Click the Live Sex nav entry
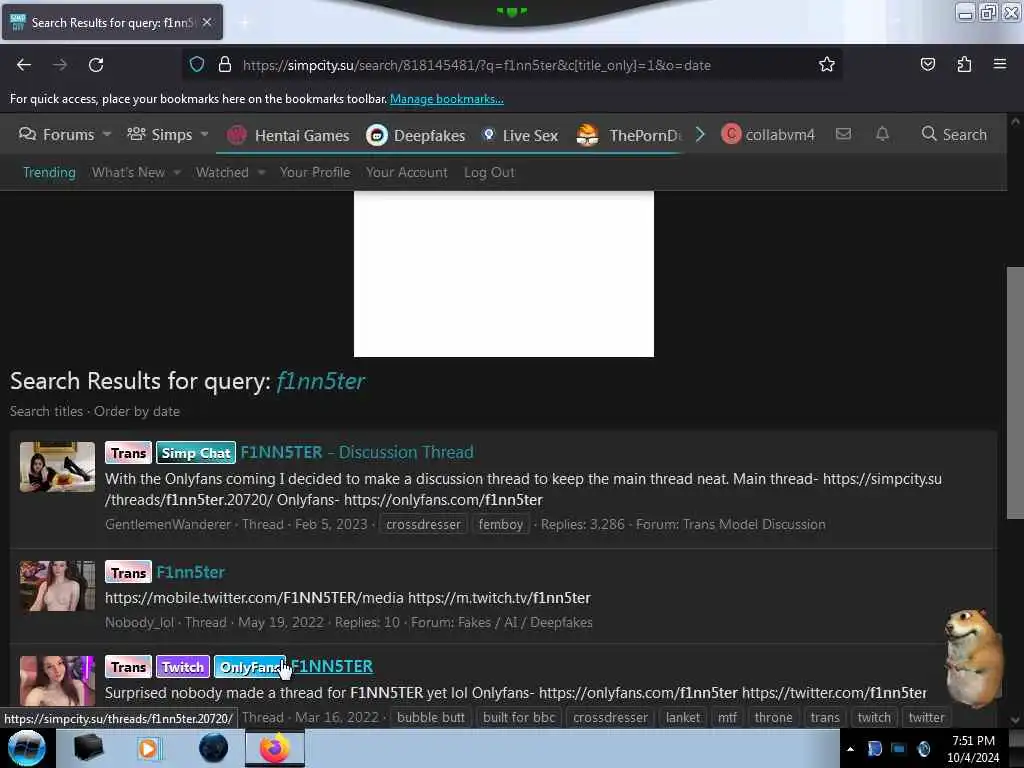Screen dimensions: 1024x768 pyautogui.click(x=520, y=135)
